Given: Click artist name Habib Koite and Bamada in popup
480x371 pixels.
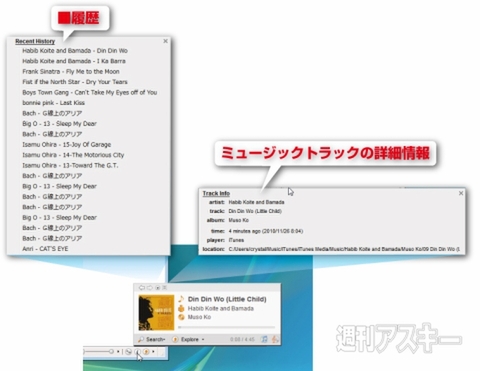Looking at the screenshot, I should tap(221, 308).
